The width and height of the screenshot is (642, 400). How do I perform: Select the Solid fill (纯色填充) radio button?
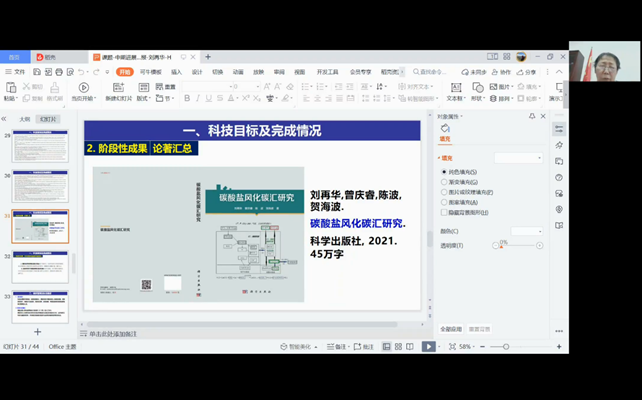click(x=444, y=172)
